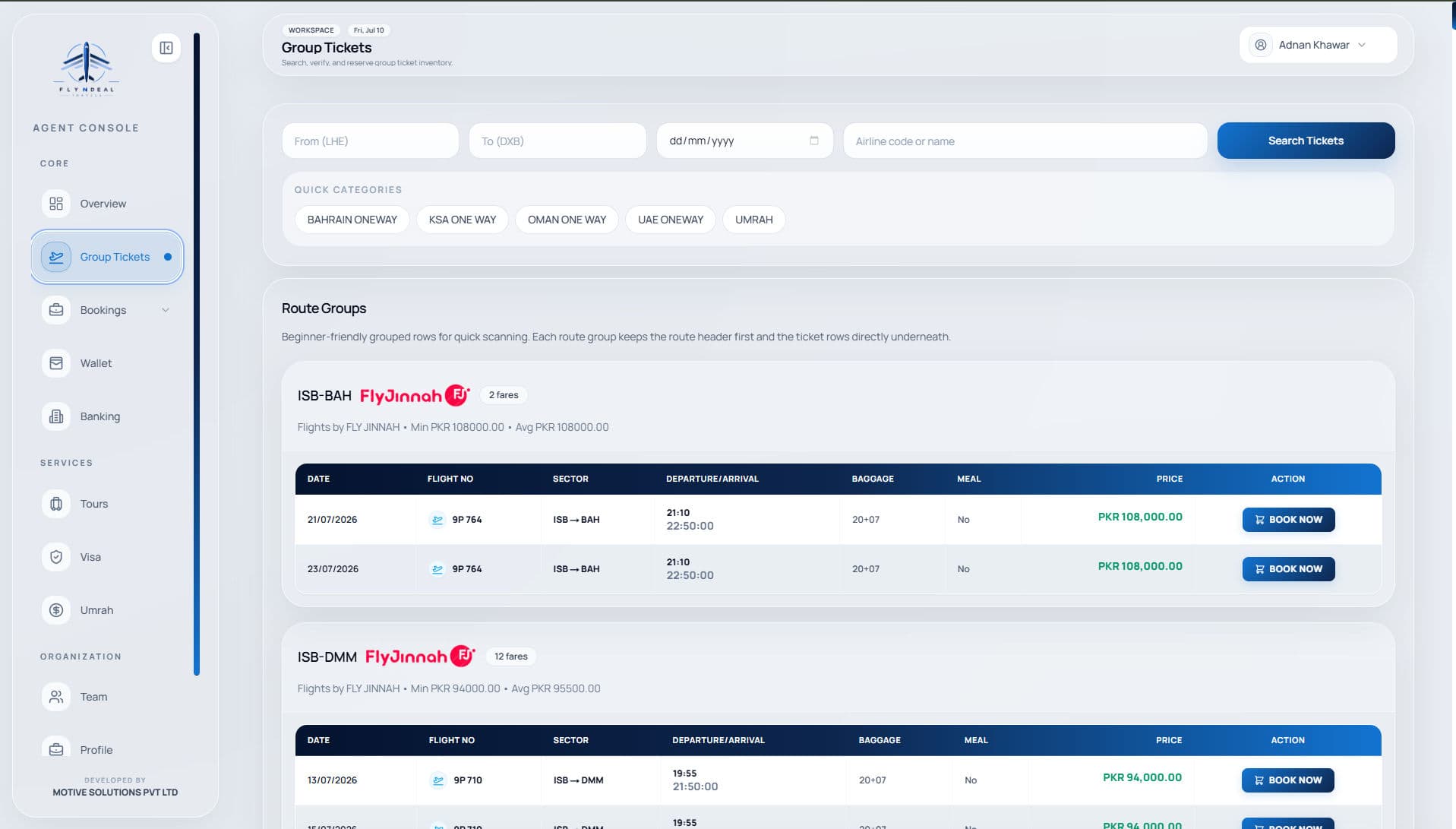Click the Bookings briefcase icon
Image resolution: width=1456 pixels, height=829 pixels.
coord(56,310)
